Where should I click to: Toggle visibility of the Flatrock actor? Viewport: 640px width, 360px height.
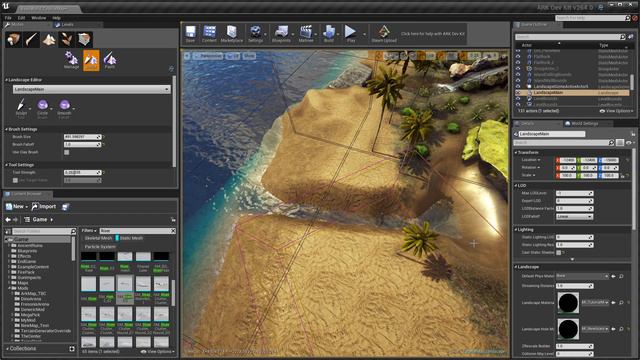tap(518, 57)
